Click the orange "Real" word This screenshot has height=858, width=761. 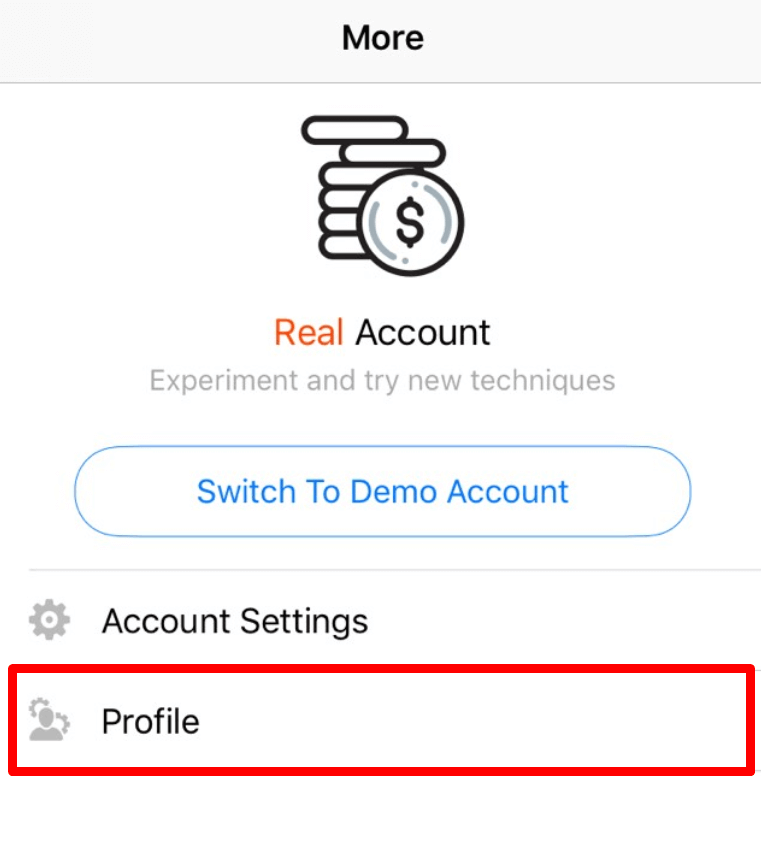(309, 332)
